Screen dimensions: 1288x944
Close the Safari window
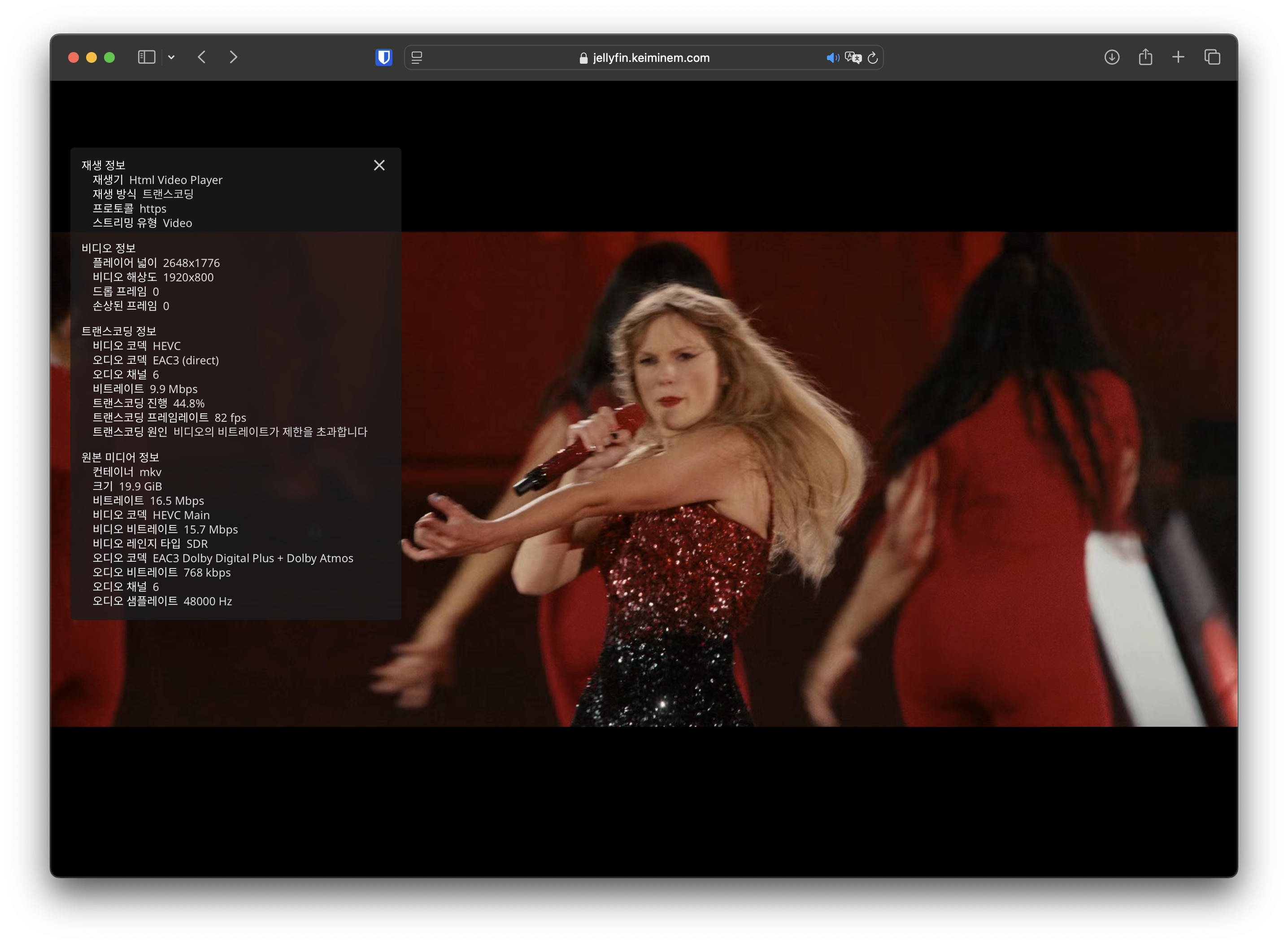(73, 57)
